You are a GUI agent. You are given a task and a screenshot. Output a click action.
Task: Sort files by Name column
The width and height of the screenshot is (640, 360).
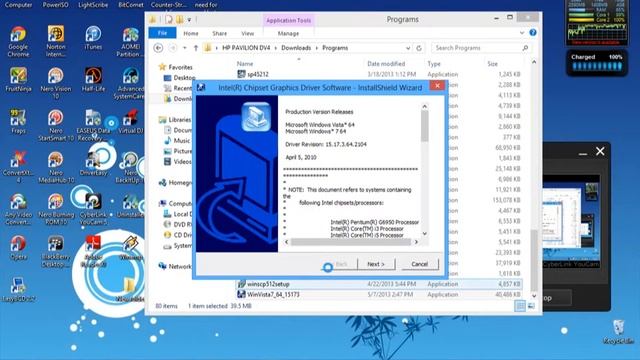245,64
